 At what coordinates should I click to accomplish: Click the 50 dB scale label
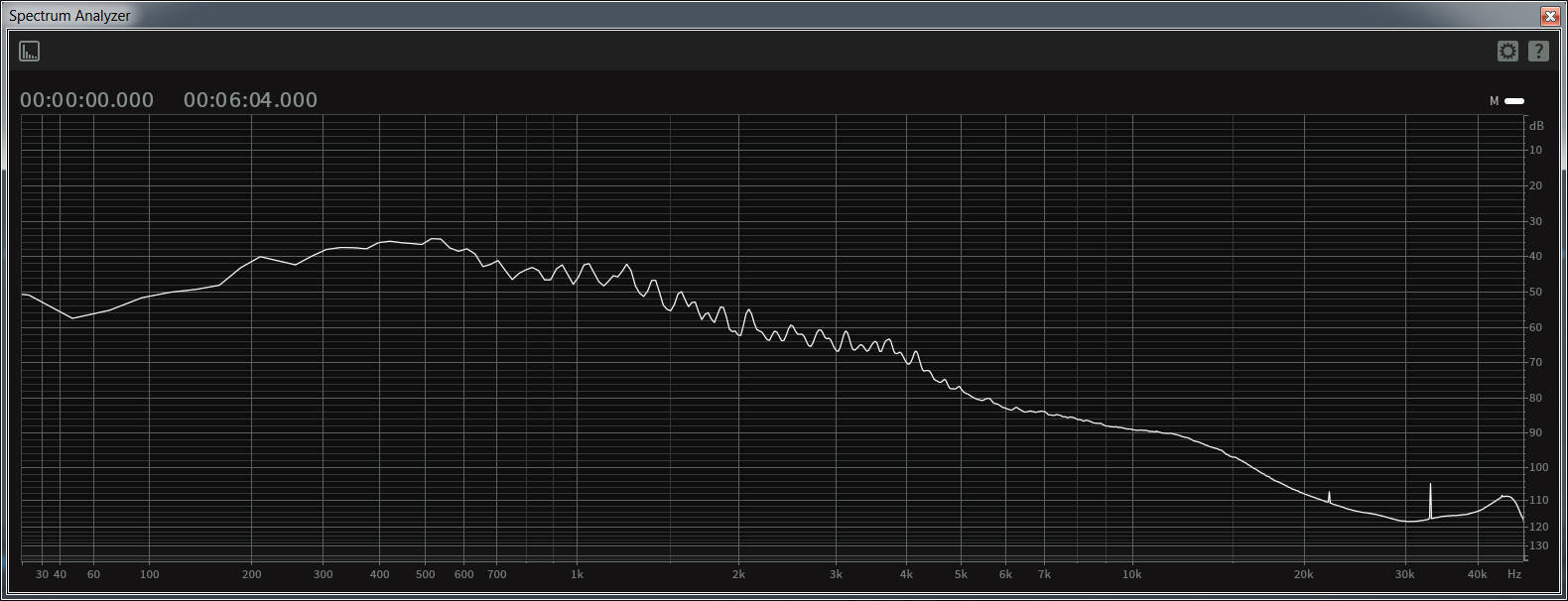[1535, 292]
